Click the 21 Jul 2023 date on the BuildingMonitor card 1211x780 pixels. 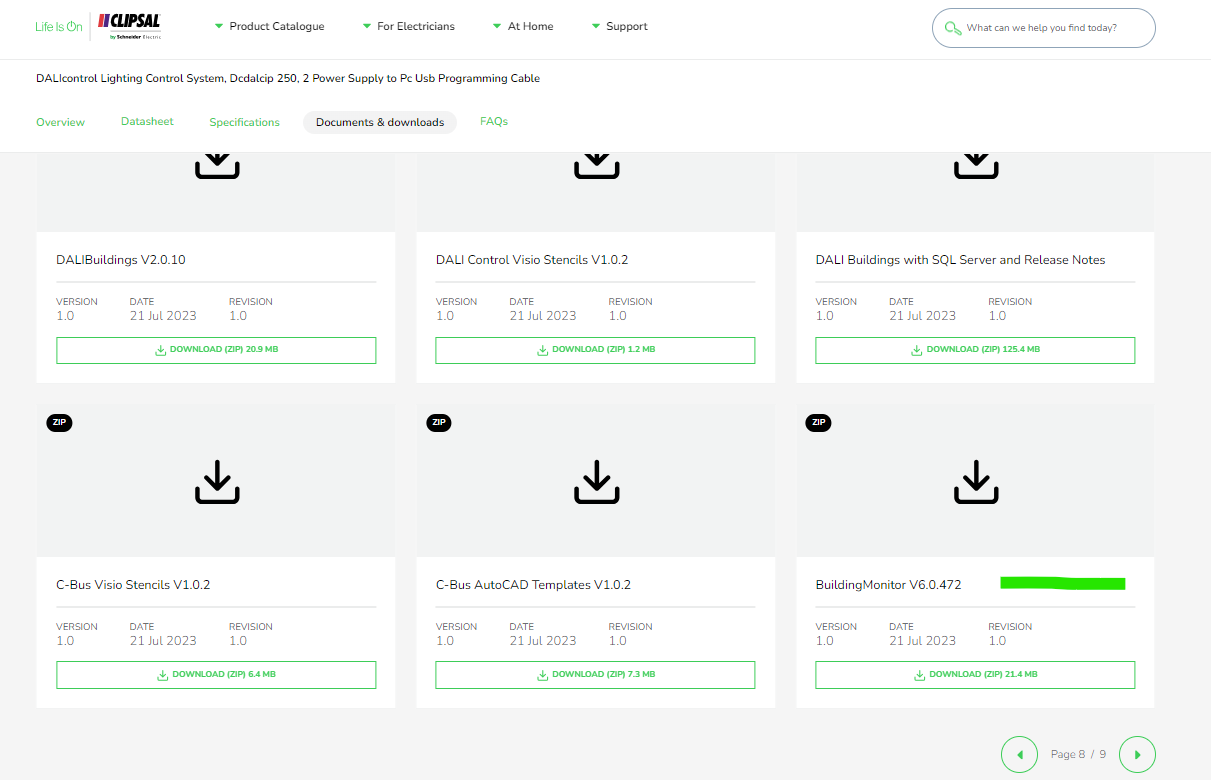point(922,641)
